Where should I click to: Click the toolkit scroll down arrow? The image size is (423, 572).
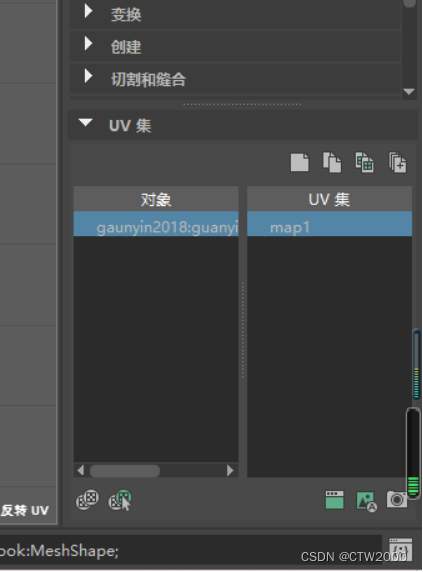(409, 91)
